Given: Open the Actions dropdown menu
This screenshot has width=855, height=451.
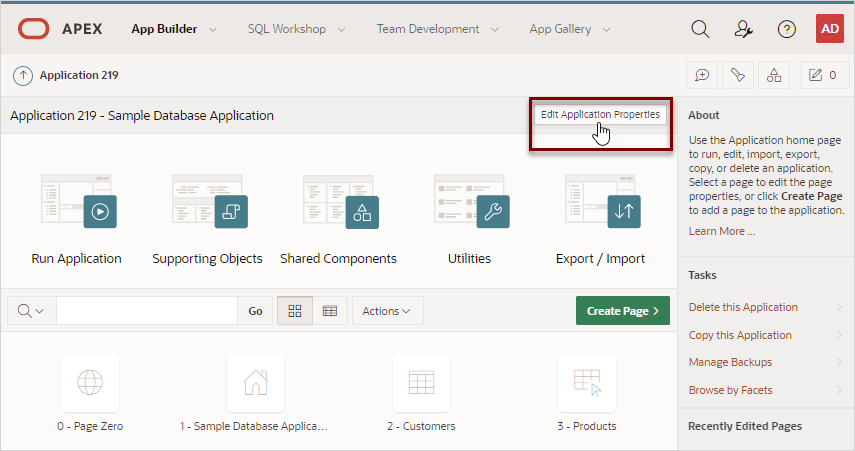Looking at the screenshot, I should 387,311.
